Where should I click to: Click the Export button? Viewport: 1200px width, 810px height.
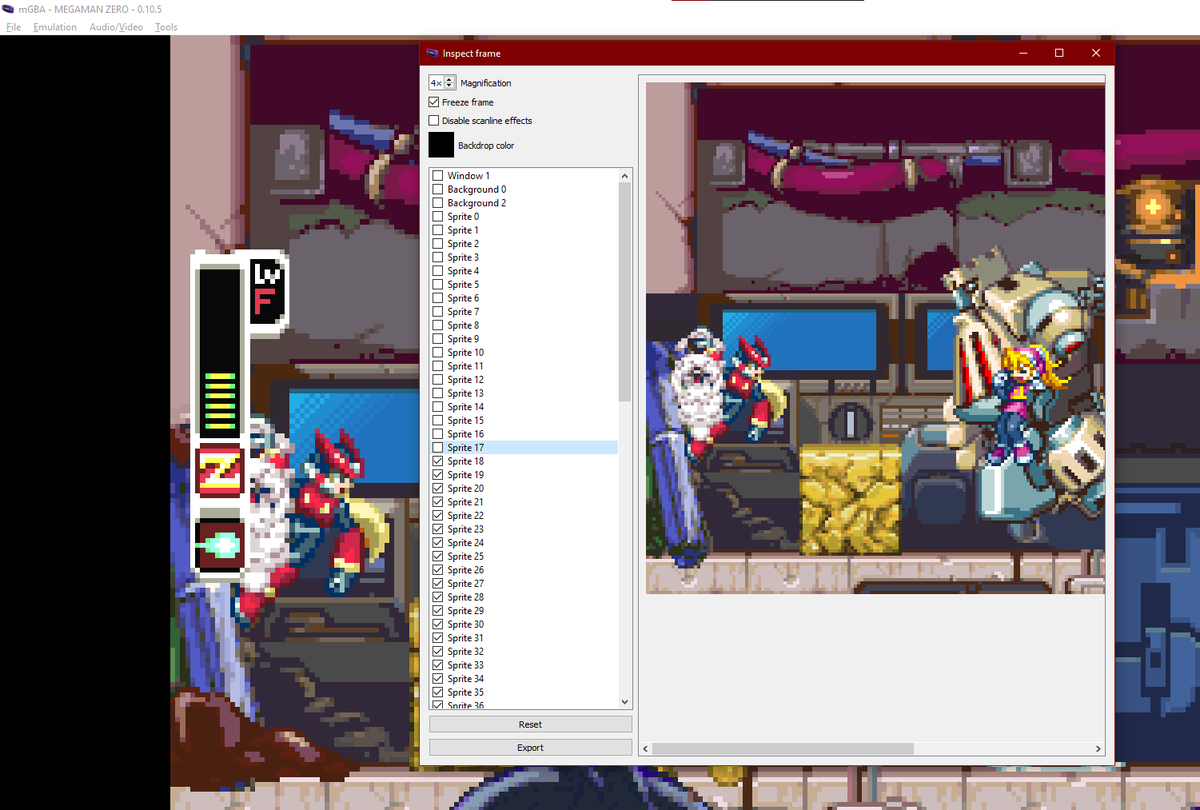[x=530, y=747]
